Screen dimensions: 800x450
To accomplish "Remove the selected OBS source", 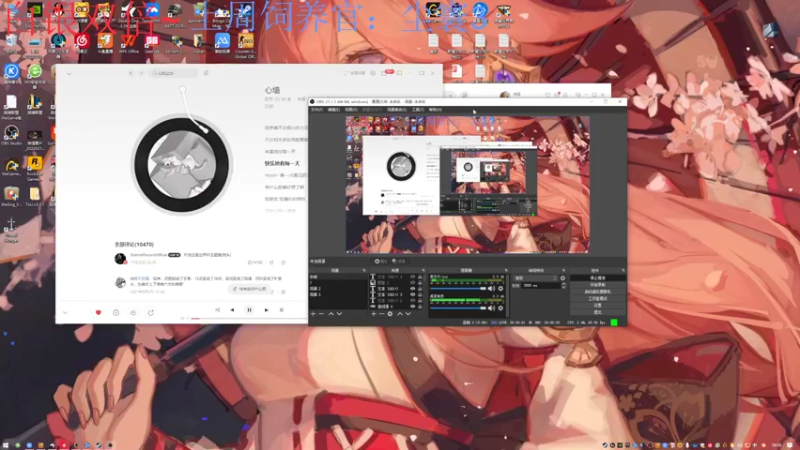I will pyautogui.click(x=382, y=314).
